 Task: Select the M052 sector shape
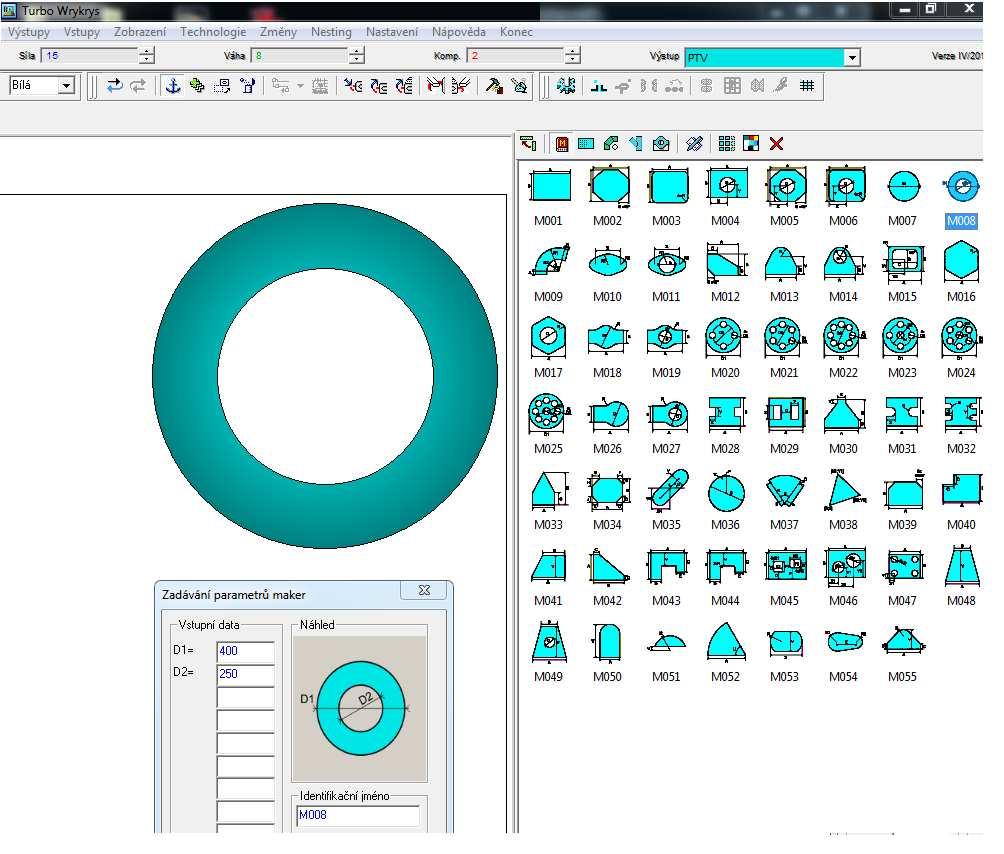pos(725,641)
